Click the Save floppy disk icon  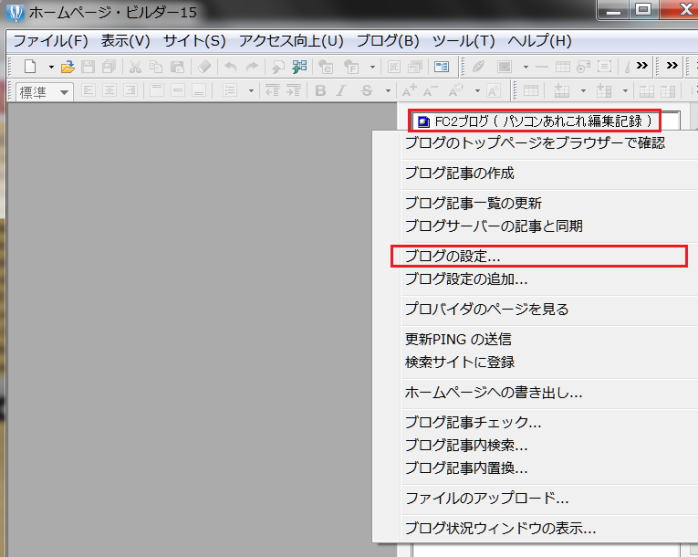[88, 67]
